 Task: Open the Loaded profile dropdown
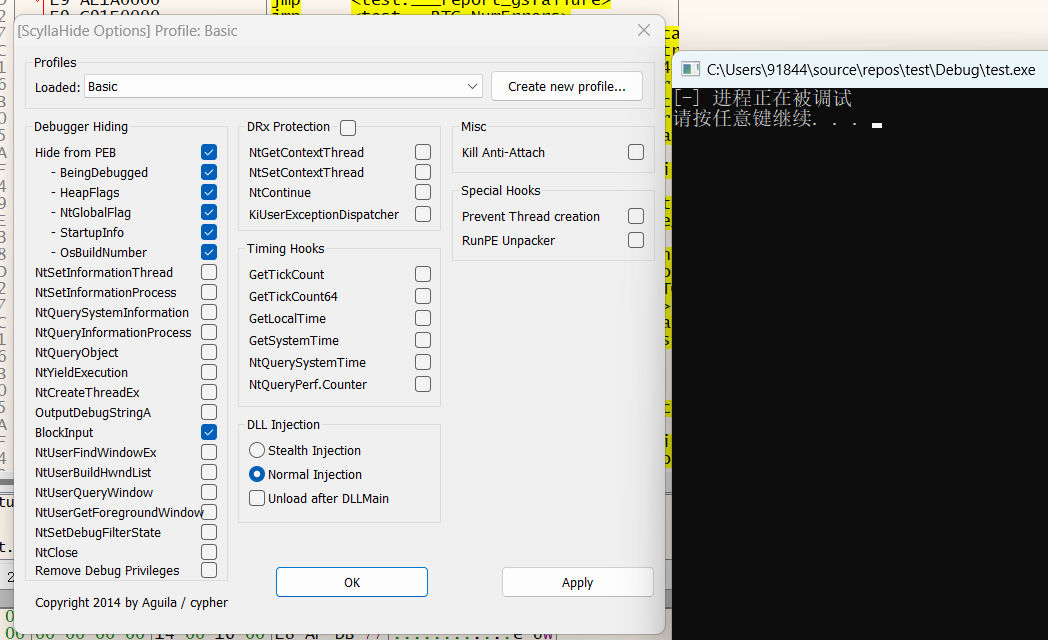pos(283,86)
